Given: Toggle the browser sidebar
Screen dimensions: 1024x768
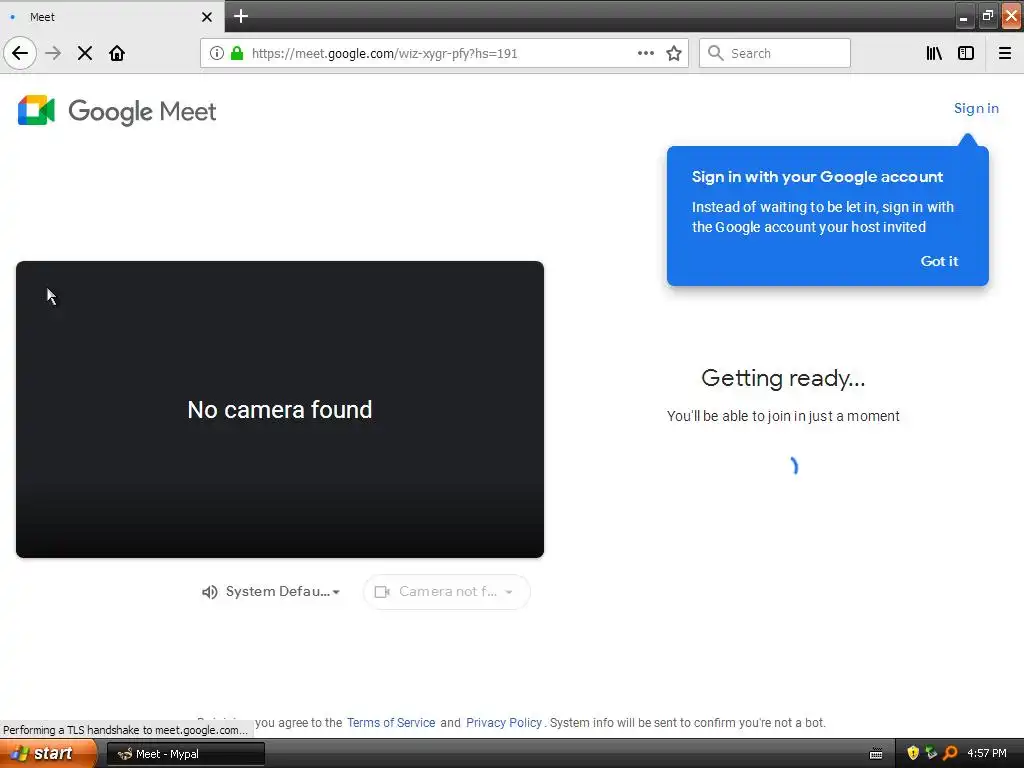Looking at the screenshot, I should [x=966, y=53].
